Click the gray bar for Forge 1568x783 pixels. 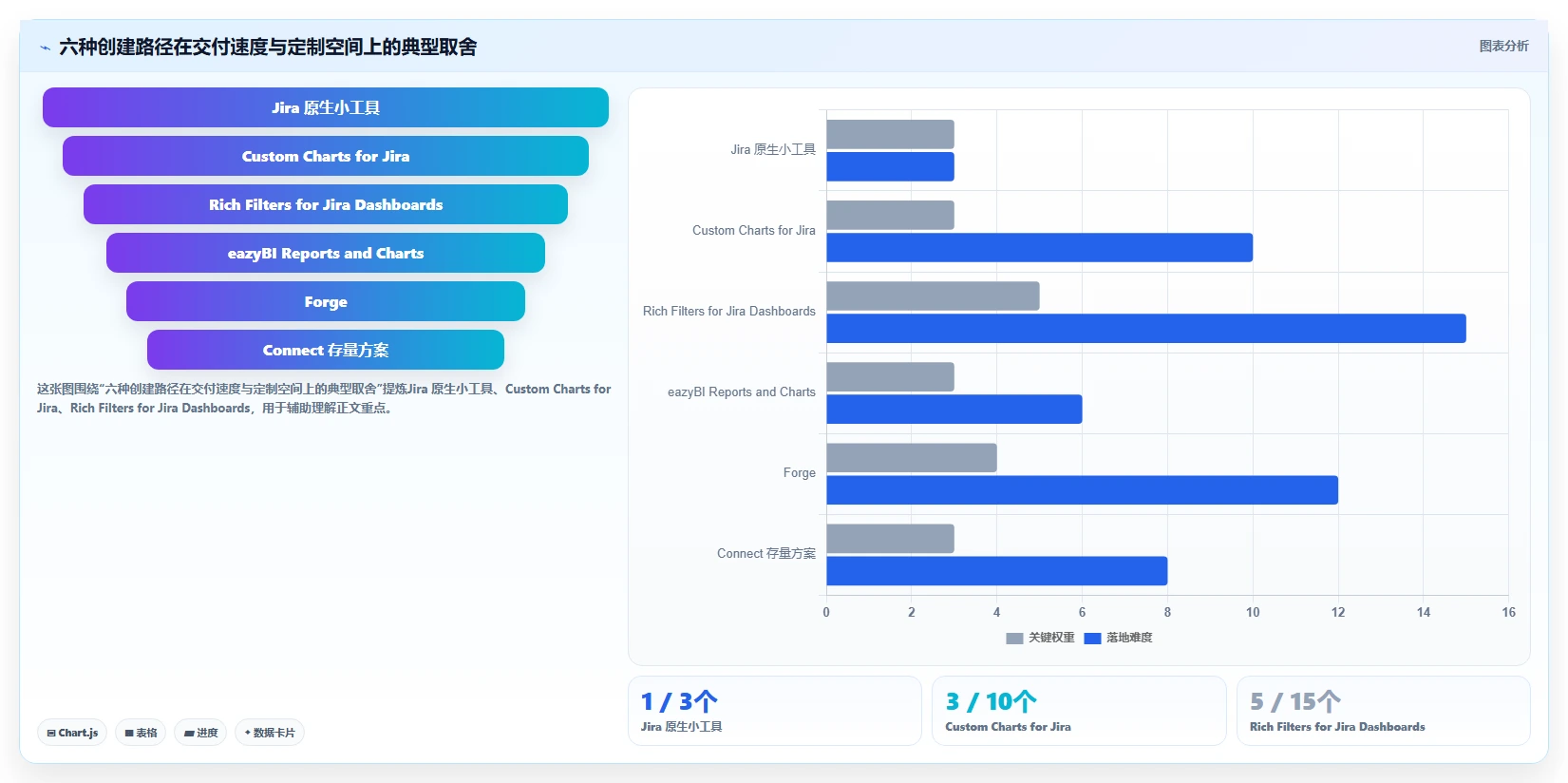click(912, 457)
